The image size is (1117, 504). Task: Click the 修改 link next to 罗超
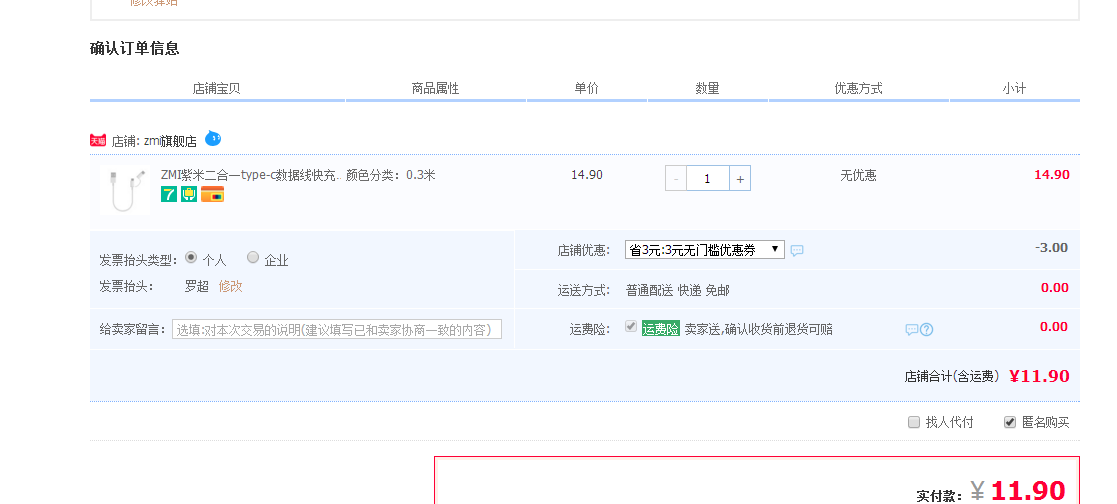point(231,286)
